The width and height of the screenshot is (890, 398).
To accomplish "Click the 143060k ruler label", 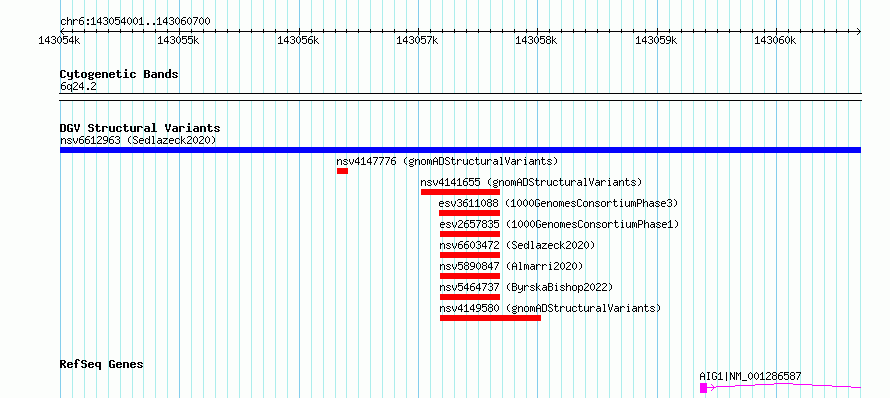I will pos(776,40).
